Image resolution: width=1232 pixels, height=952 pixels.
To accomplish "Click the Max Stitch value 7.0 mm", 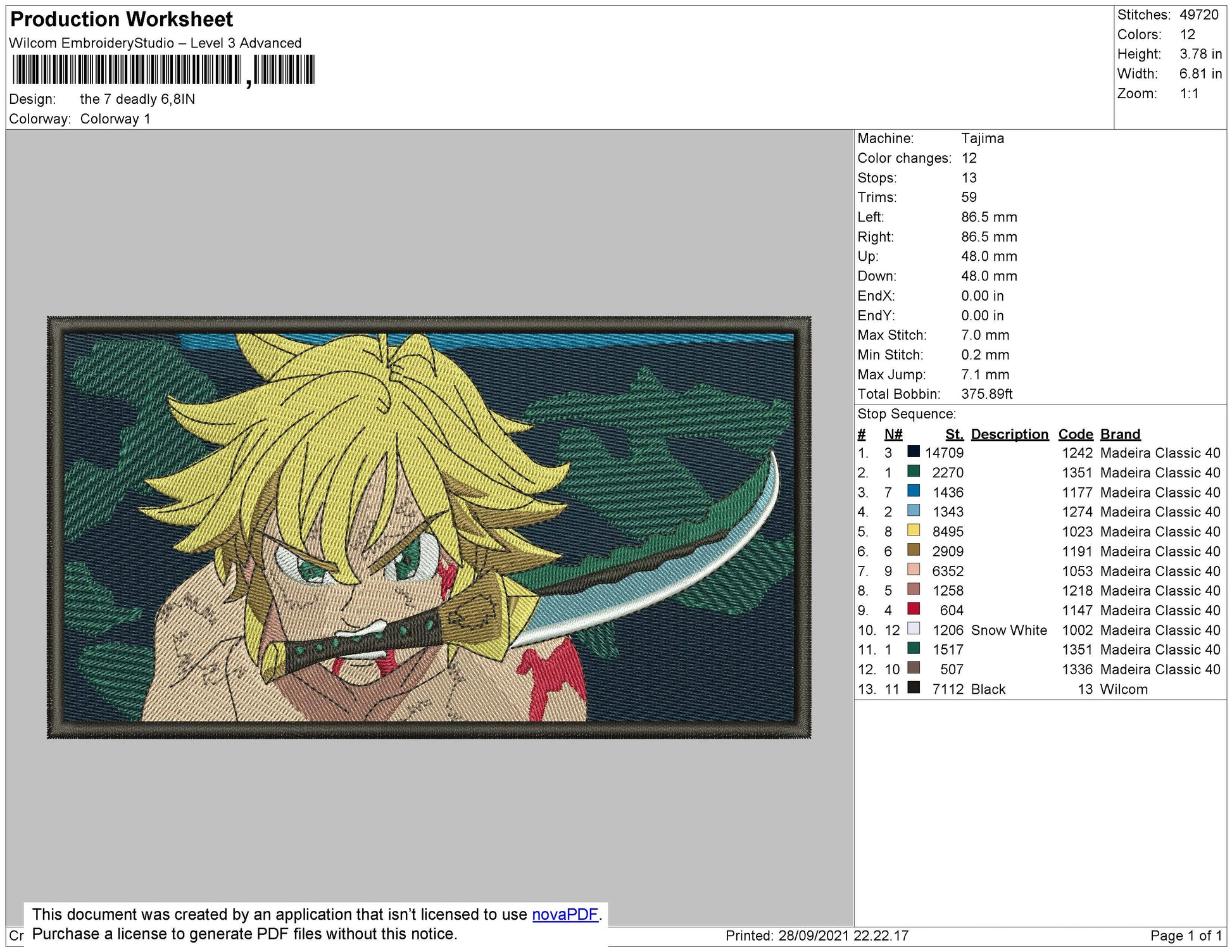I will pyautogui.click(x=985, y=335).
